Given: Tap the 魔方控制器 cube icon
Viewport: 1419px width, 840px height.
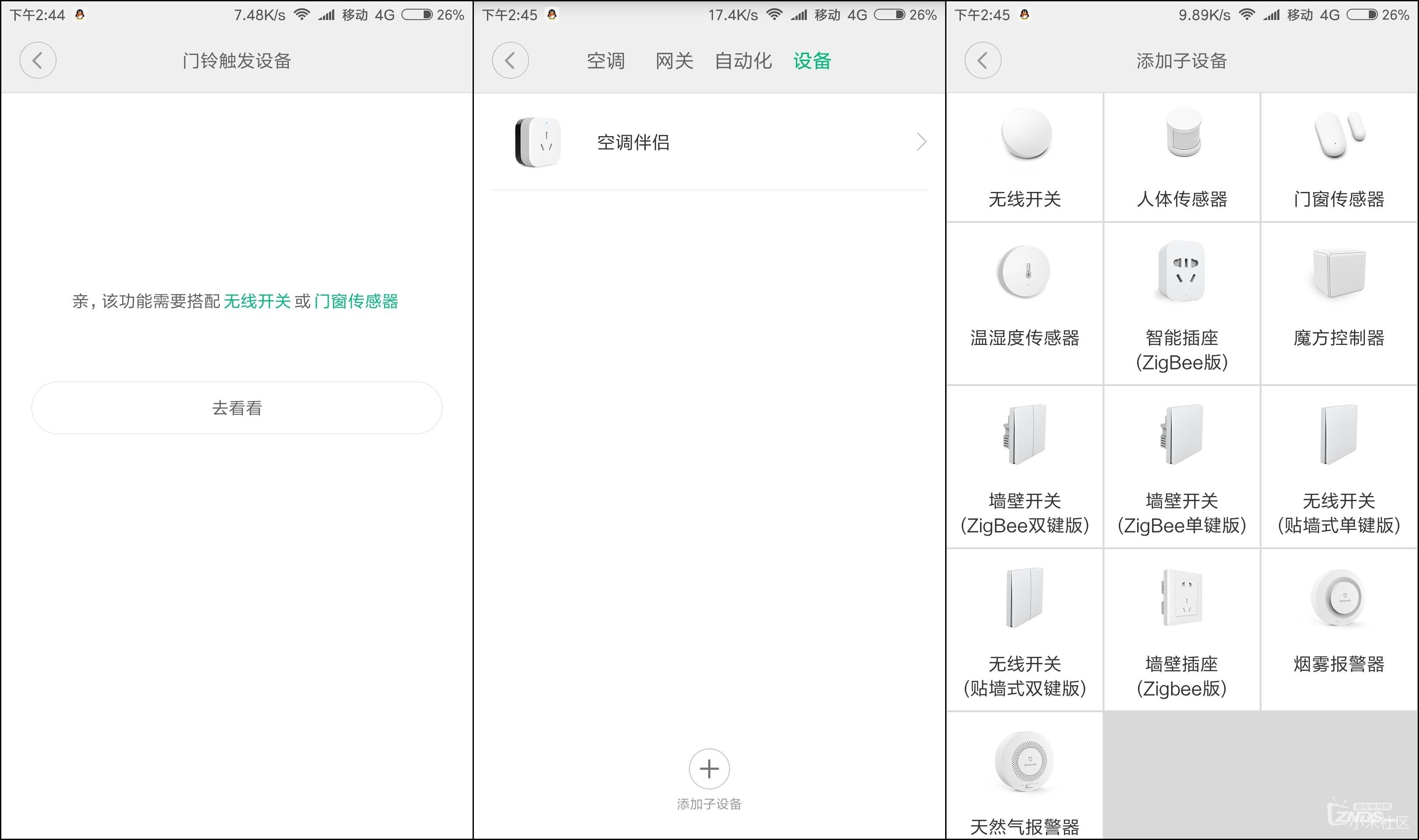Looking at the screenshot, I should point(1339,273).
